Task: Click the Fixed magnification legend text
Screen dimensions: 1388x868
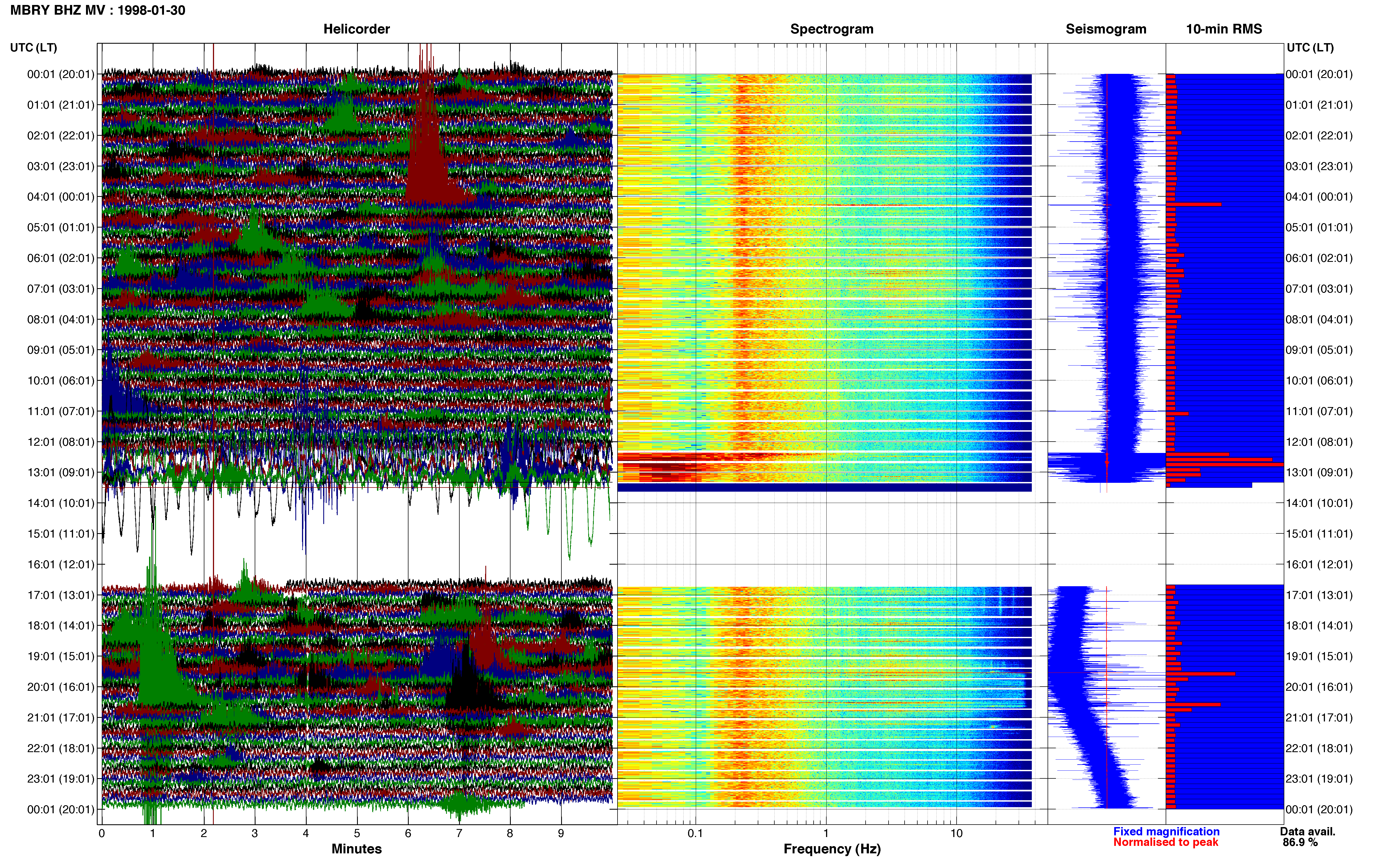Action: pos(1166,832)
